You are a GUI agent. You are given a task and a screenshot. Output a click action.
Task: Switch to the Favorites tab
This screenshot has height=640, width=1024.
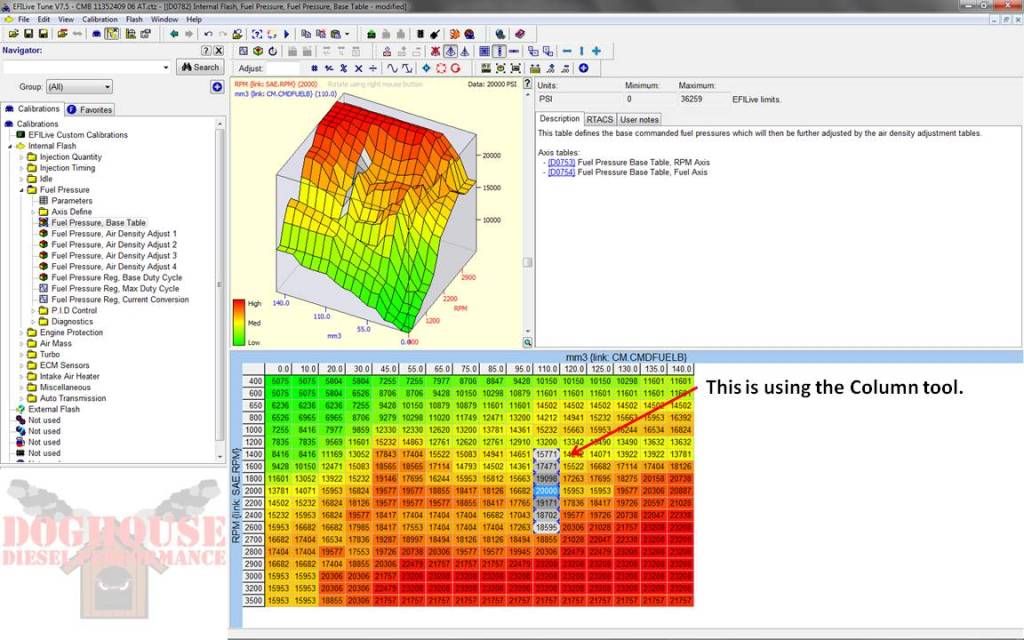pyautogui.click(x=89, y=110)
